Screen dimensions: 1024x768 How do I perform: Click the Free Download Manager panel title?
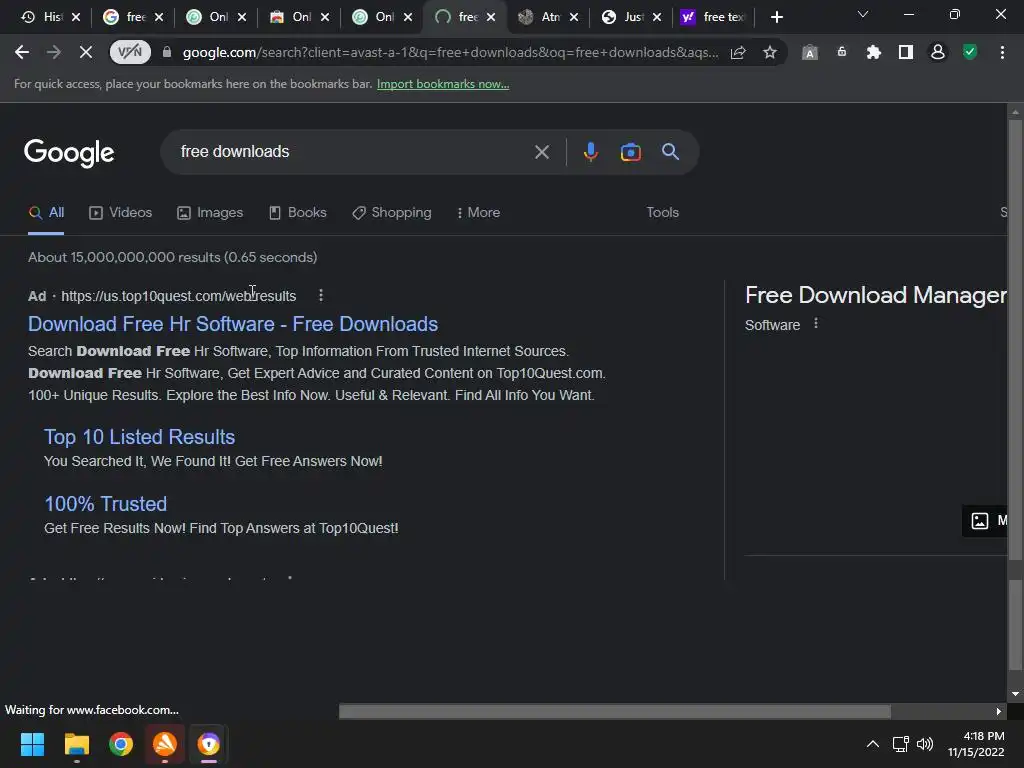[x=875, y=295]
